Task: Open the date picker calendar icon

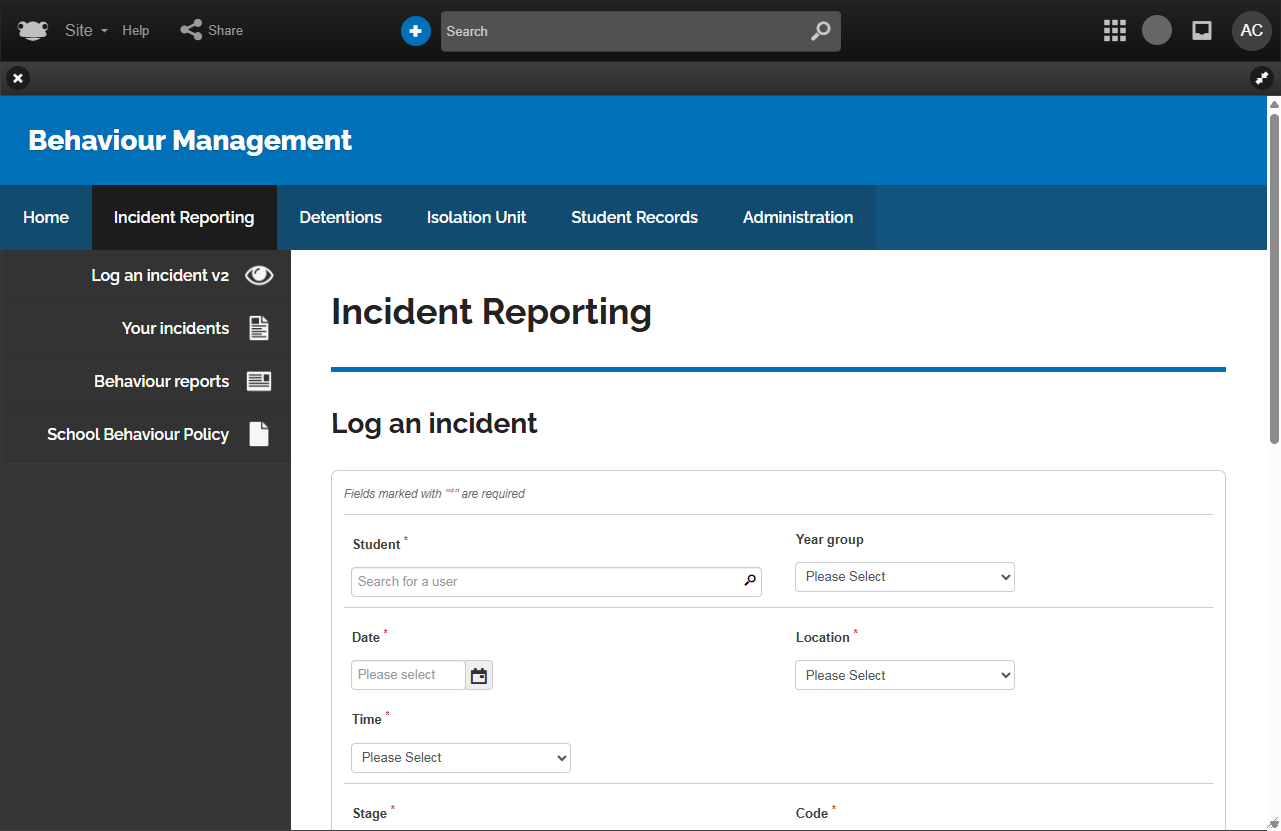Action: [x=479, y=676]
